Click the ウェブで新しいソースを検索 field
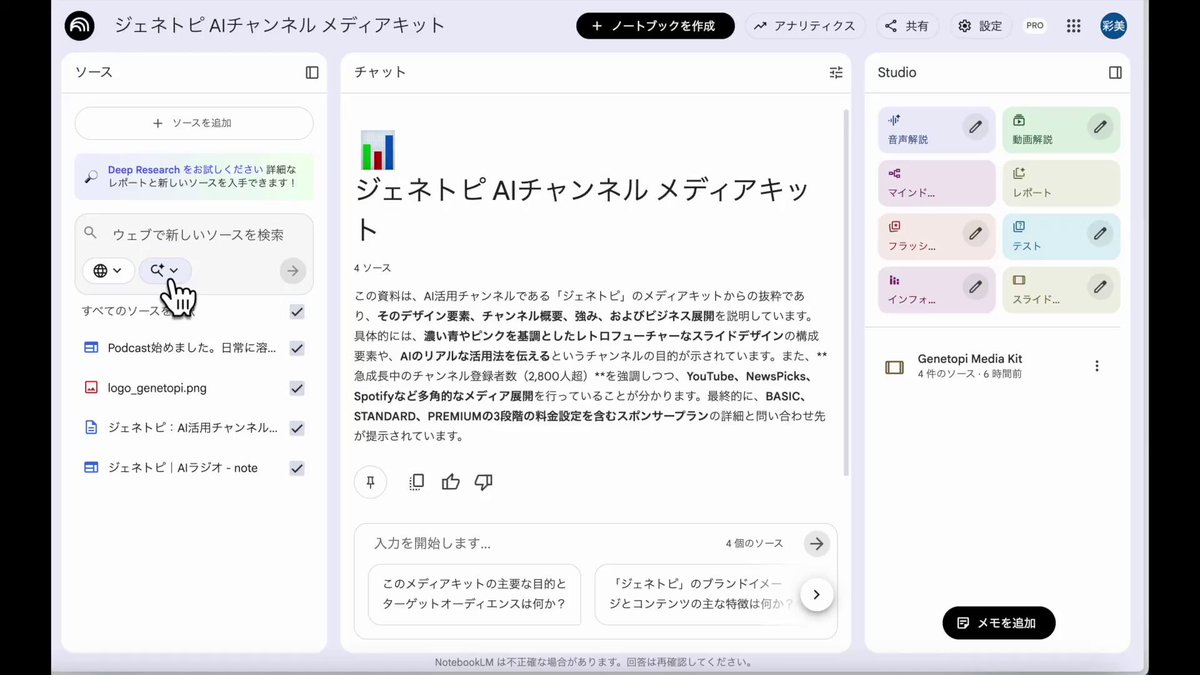 198,234
